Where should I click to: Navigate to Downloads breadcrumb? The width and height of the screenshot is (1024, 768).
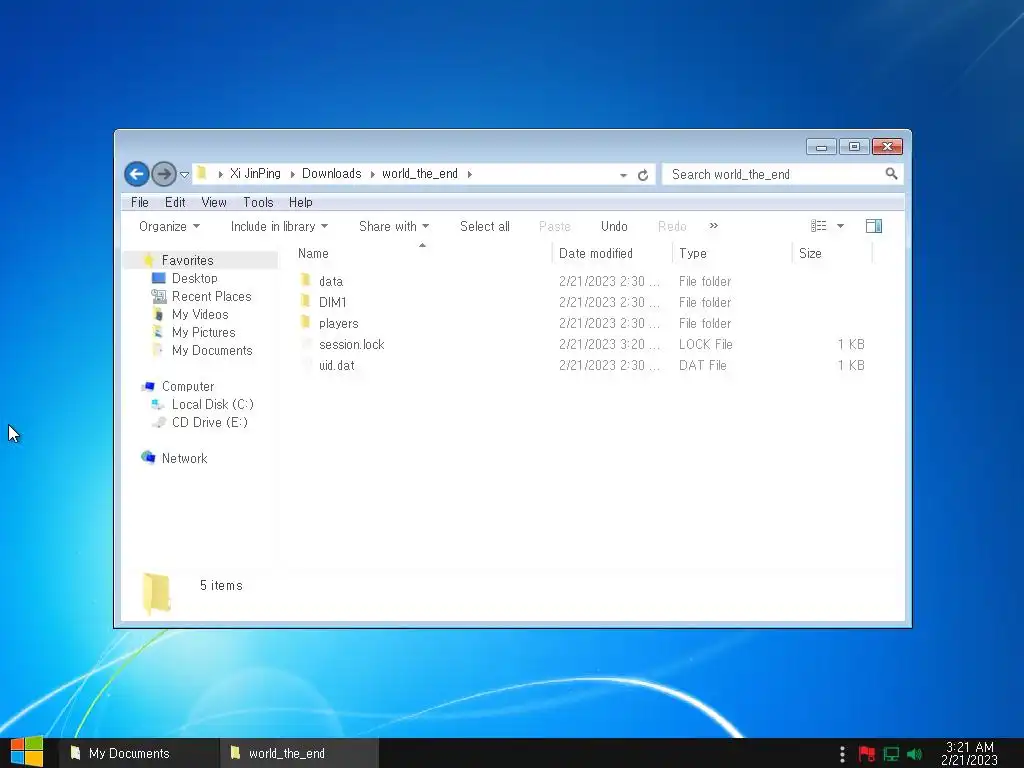[x=331, y=174]
